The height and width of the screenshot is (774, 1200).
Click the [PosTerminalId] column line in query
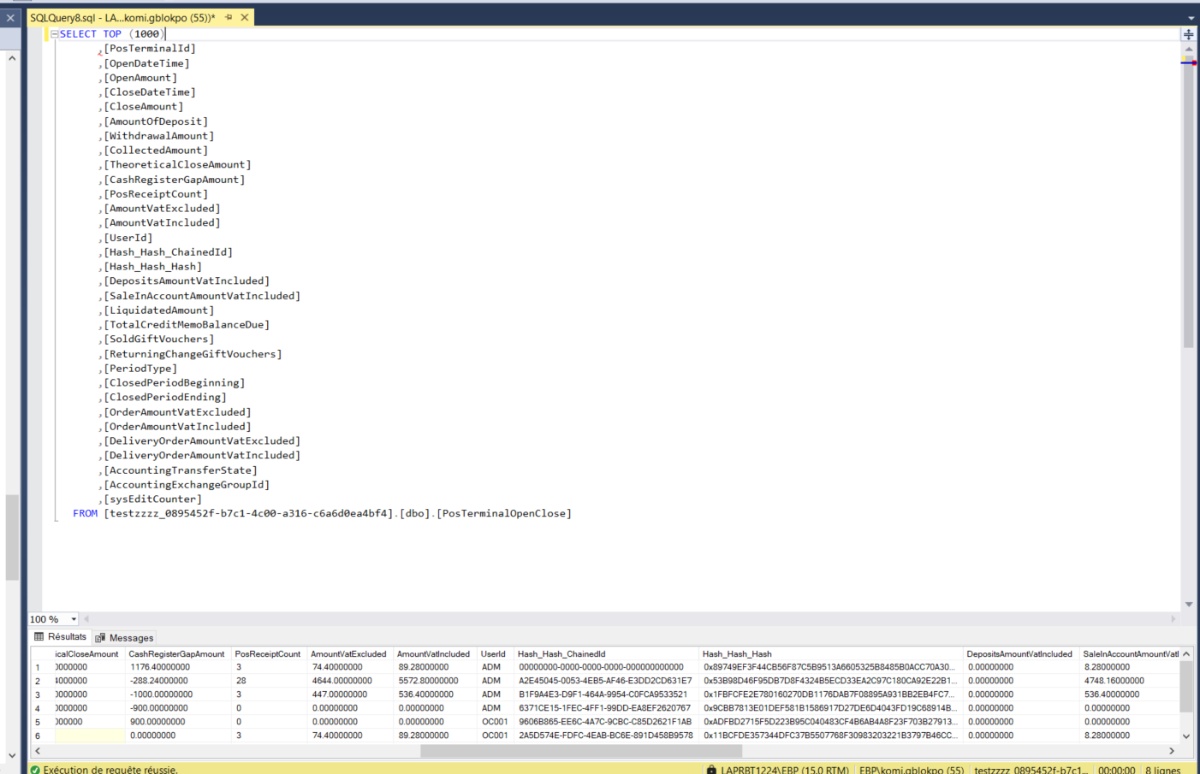point(148,49)
